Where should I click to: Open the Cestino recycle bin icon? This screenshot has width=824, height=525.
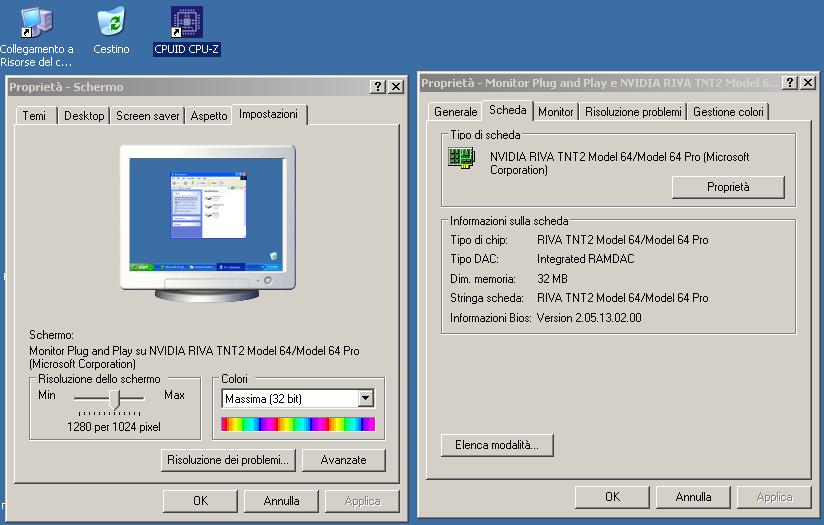click(x=111, y=30)
